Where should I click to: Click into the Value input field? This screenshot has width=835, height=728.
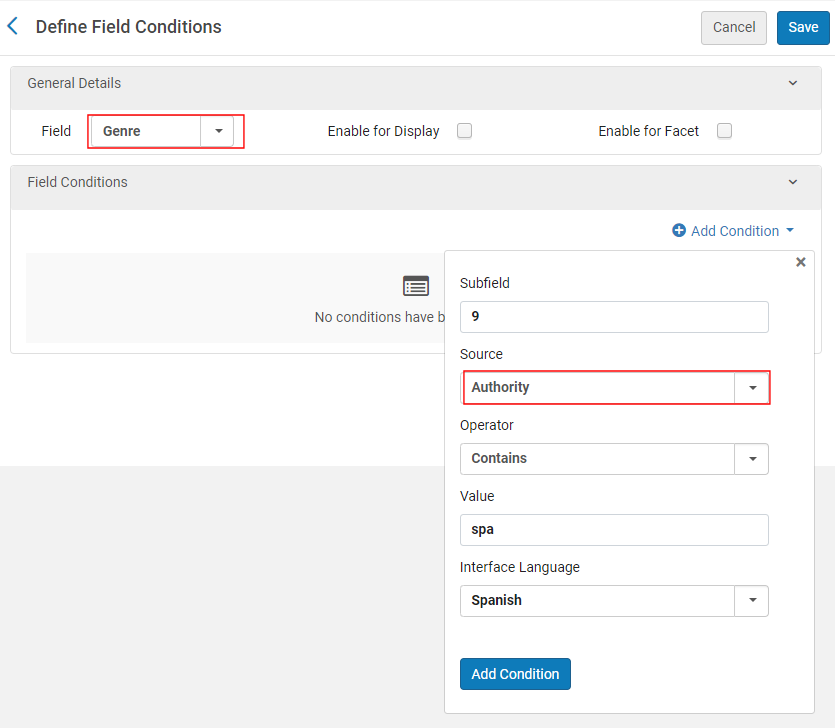614,530
